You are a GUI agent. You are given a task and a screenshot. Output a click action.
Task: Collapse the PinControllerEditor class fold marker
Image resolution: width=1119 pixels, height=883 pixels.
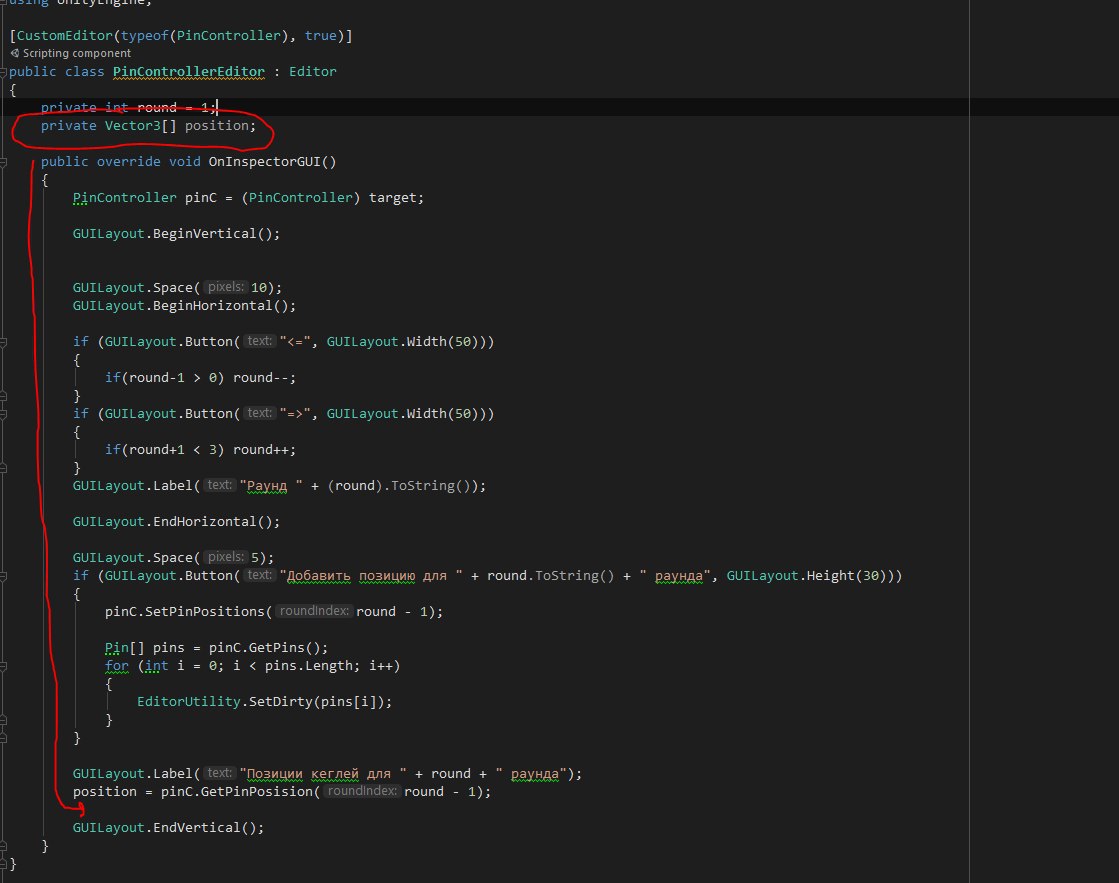click(4, 72)
